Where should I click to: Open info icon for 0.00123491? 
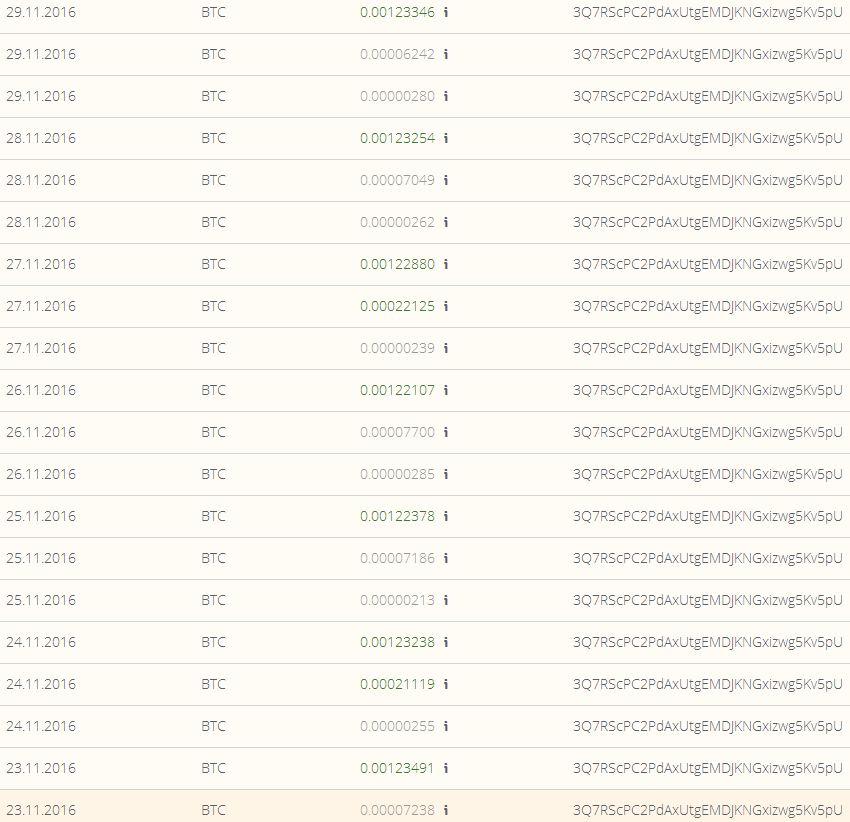[x=446, y=768]
